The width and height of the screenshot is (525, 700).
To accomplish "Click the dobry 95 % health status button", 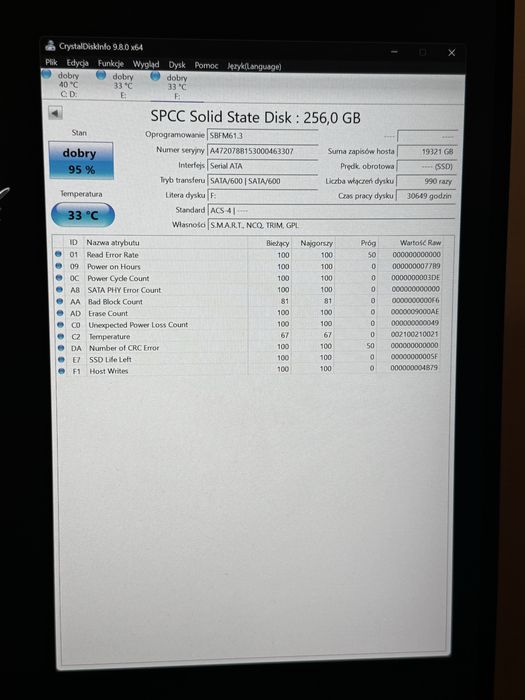I will (x=80, y=161).
